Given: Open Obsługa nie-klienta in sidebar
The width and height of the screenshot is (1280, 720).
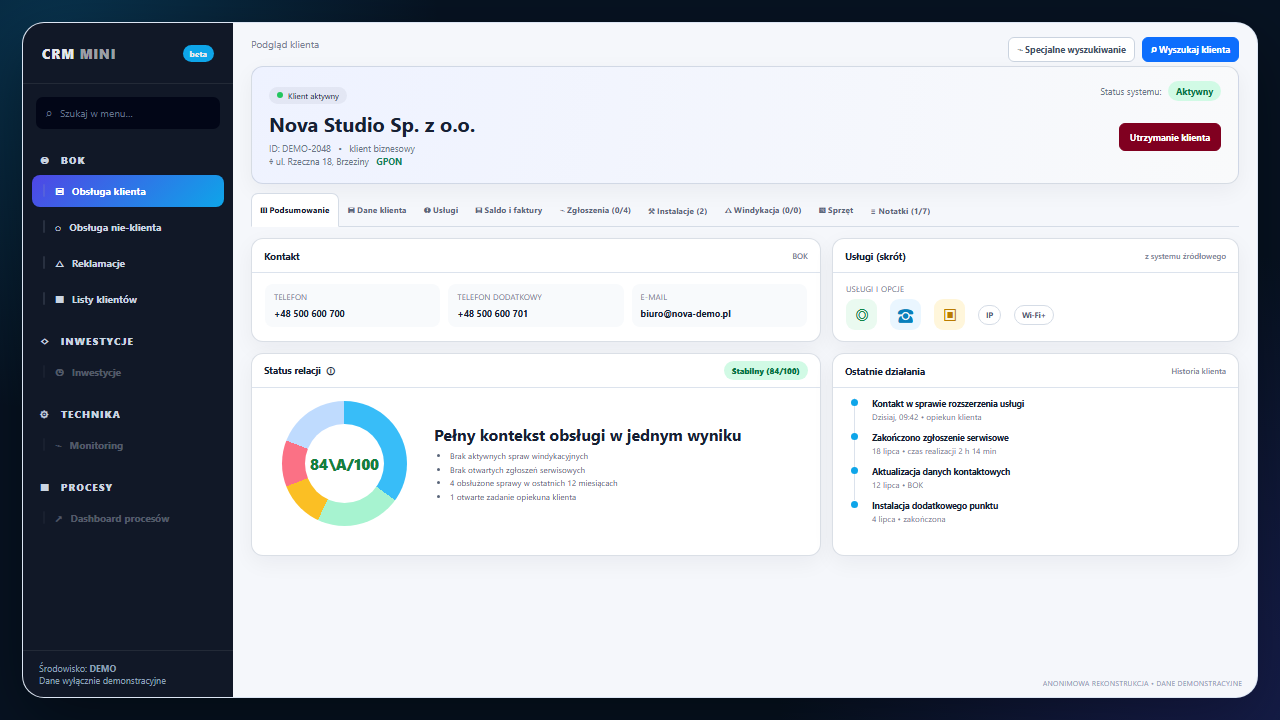Looking at the screenshot, I should tap(128, 228).
